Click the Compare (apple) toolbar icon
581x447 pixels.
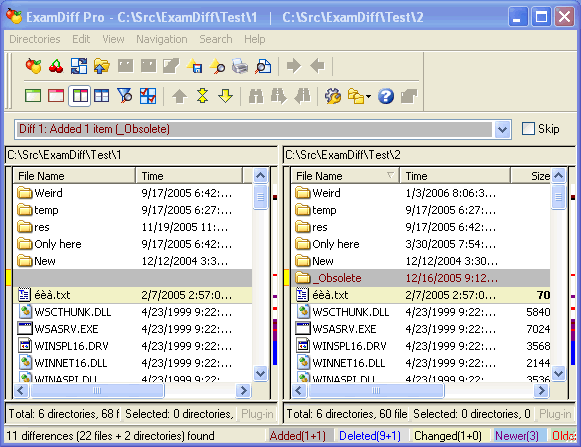pyautogui.click(x=33, y=66)
